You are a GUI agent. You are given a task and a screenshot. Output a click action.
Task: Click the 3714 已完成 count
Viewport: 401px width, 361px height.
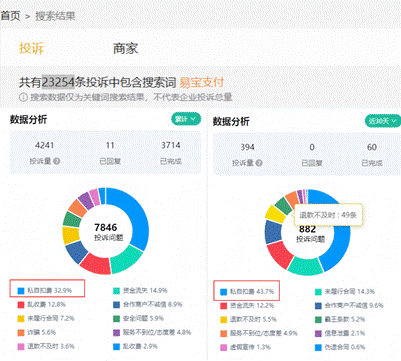tap(171, 145)
